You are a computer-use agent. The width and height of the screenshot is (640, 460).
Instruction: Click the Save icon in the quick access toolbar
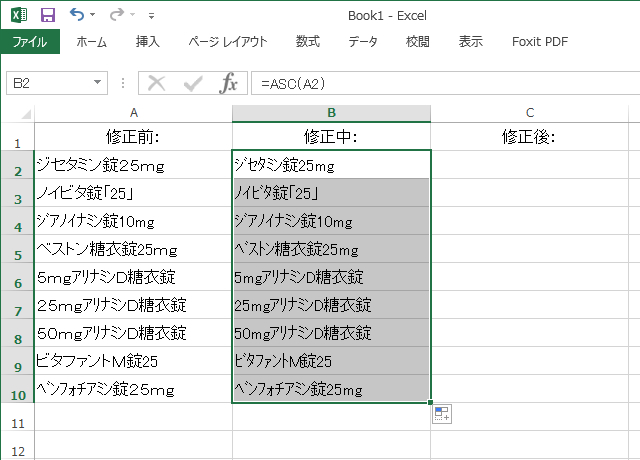click(x=47, y=15)
